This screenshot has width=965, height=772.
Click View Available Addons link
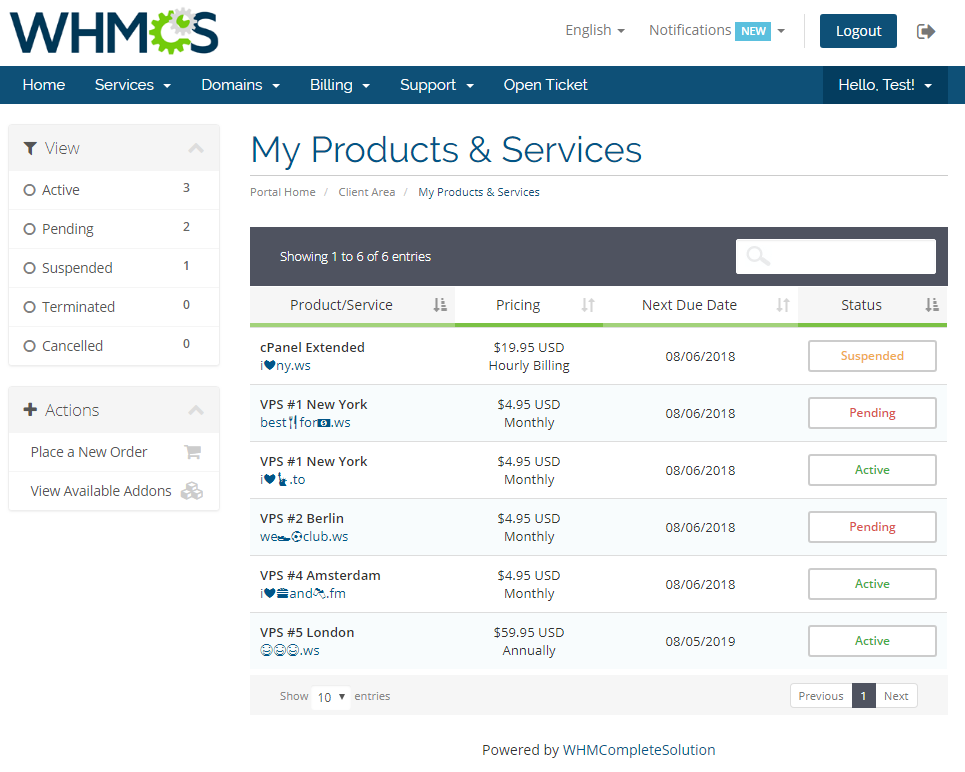(x=101, y=491)
